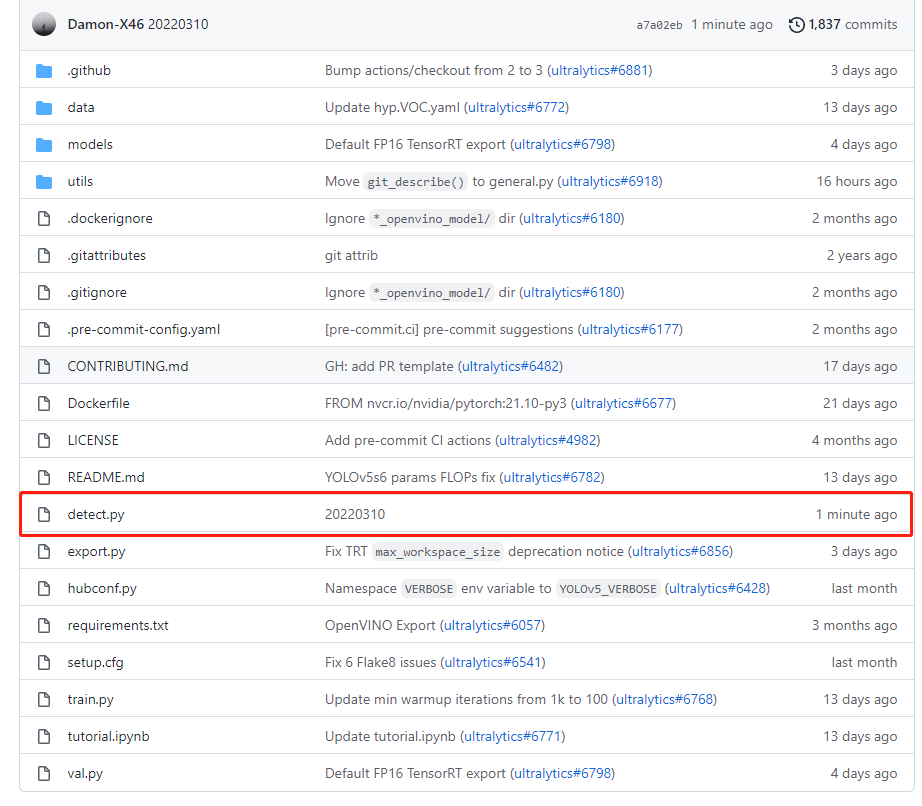Open pull request ultralytics#6428 link
922x806 pixels.
(717, 589)
